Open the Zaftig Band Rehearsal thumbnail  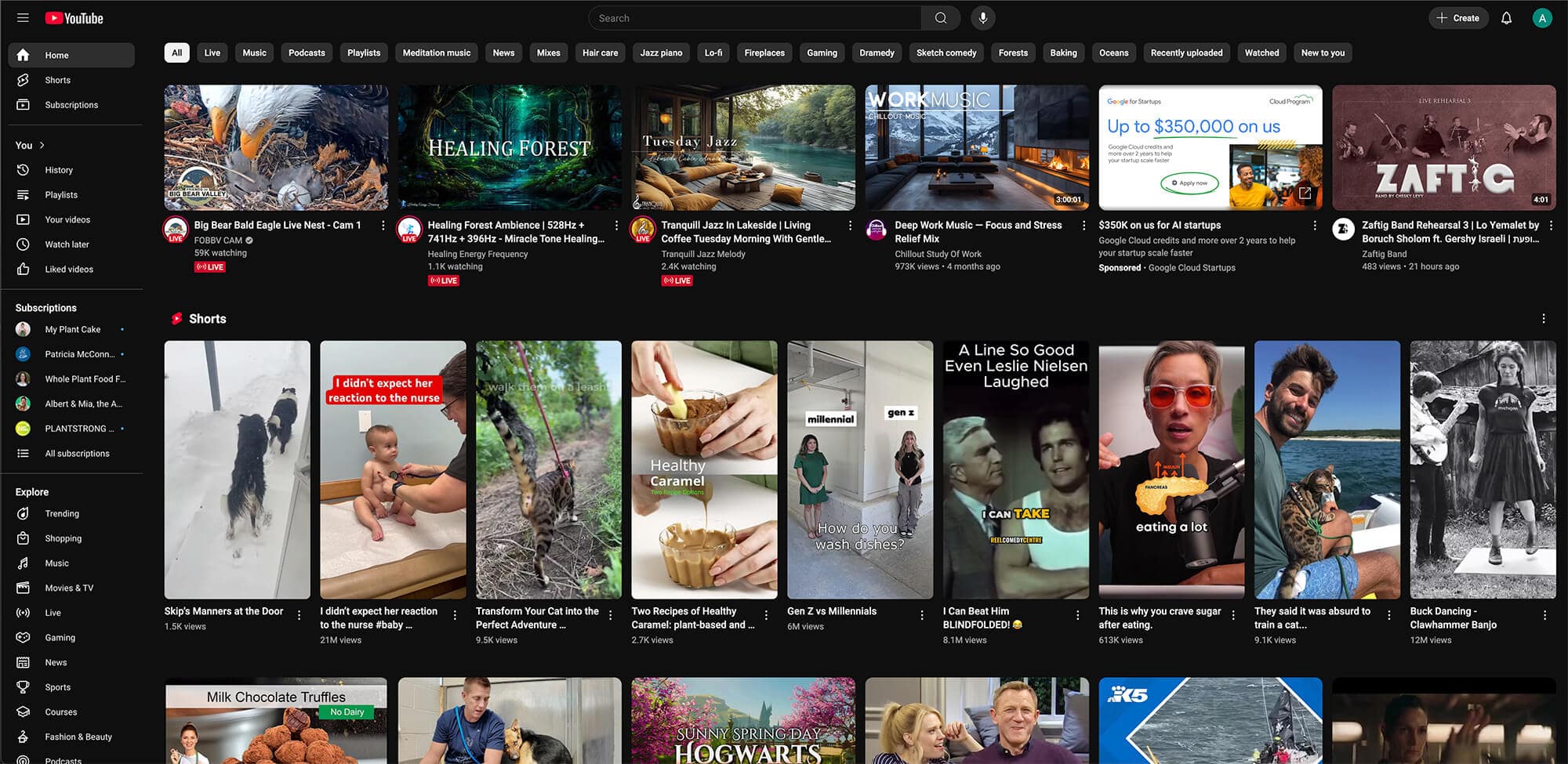click(1444, 147)
